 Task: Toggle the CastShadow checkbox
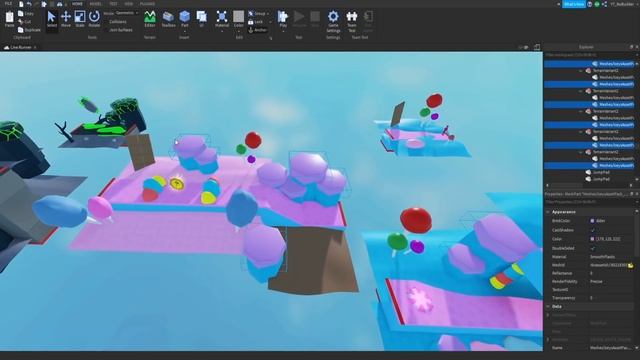[593, 230]
